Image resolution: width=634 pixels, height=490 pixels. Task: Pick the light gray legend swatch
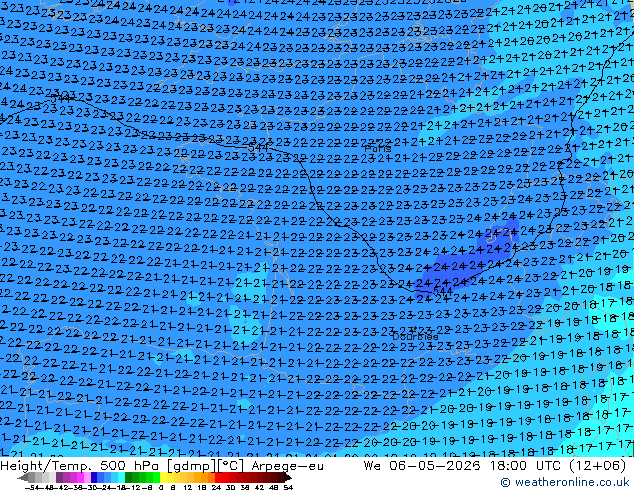pos(52,477)
